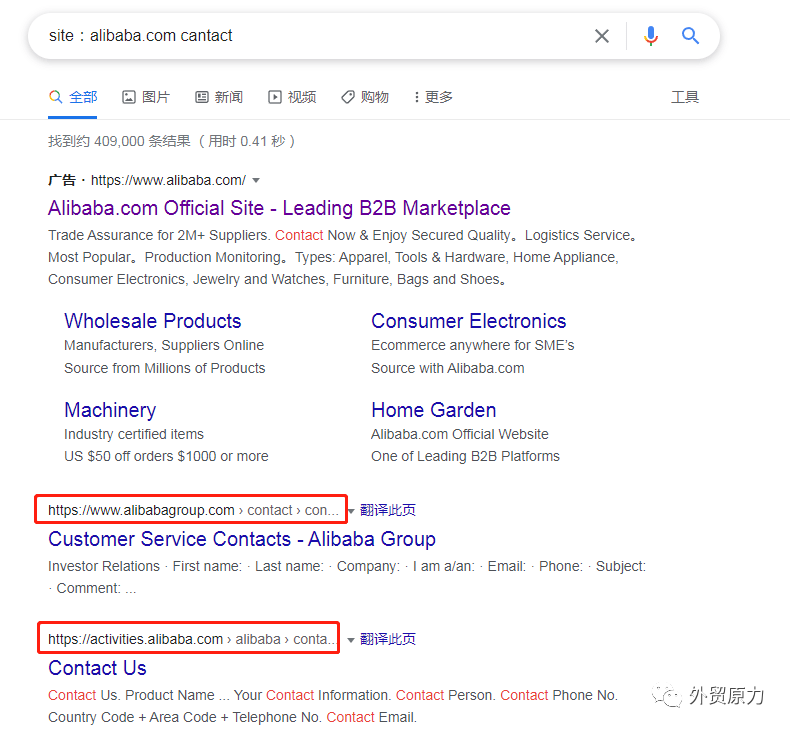
Task: Click the text 'Manufacturers, Suppliers Online'
Action: [x=164, y=345]
